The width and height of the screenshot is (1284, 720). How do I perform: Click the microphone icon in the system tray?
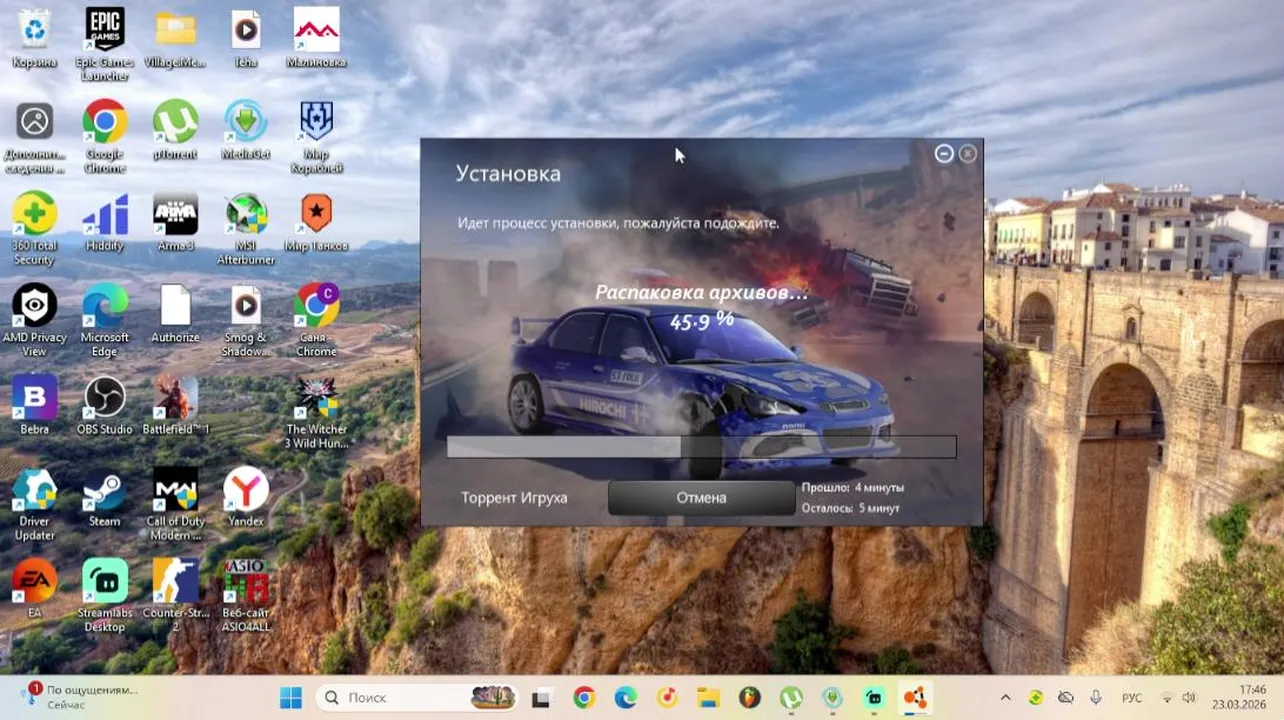coord(1096,697)
